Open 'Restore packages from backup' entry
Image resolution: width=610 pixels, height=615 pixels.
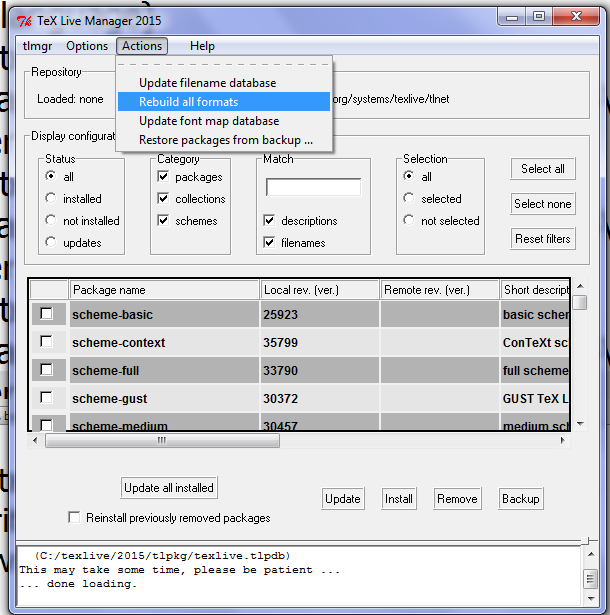[225, 140]
